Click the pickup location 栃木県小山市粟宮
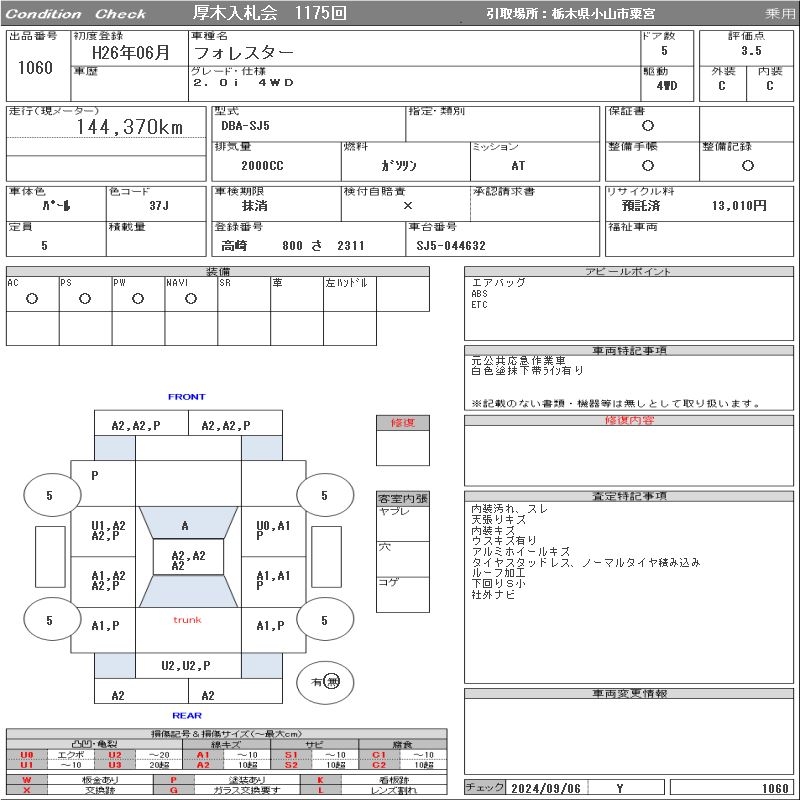 (x=603, y=14)
